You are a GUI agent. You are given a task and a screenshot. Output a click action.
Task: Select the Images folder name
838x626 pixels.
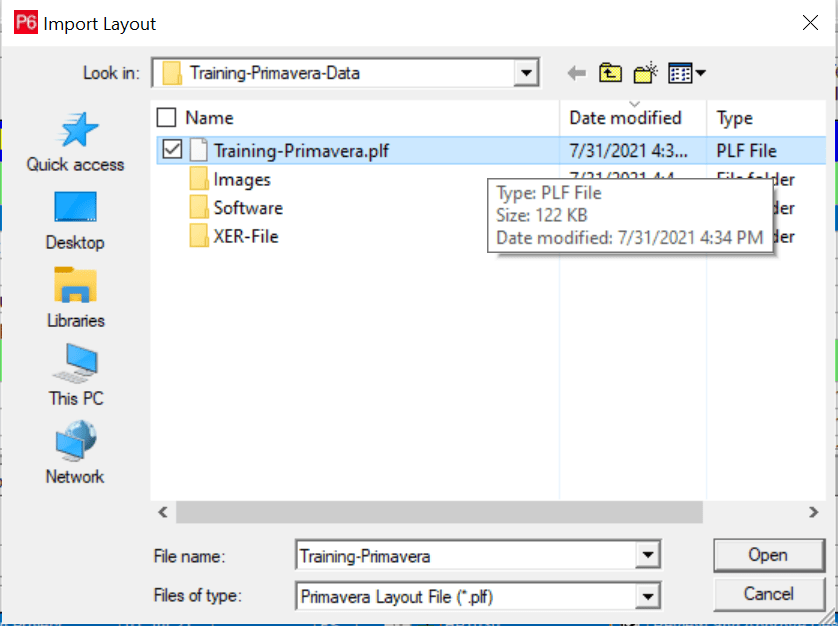pos(242,180)
